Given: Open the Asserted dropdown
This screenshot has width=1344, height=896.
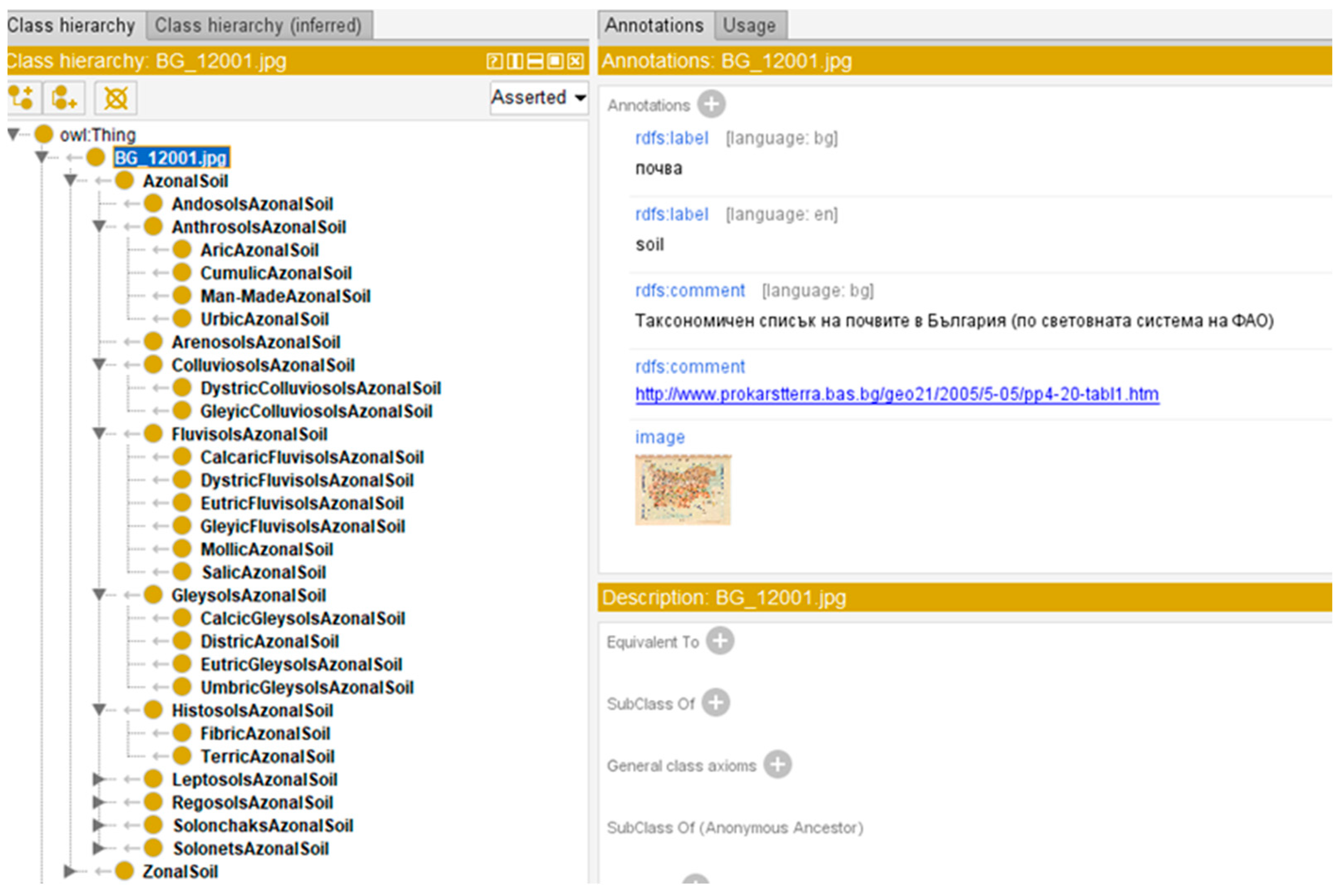Looking at the screenshot, I should pyautogui.click(x=539, y=98).
